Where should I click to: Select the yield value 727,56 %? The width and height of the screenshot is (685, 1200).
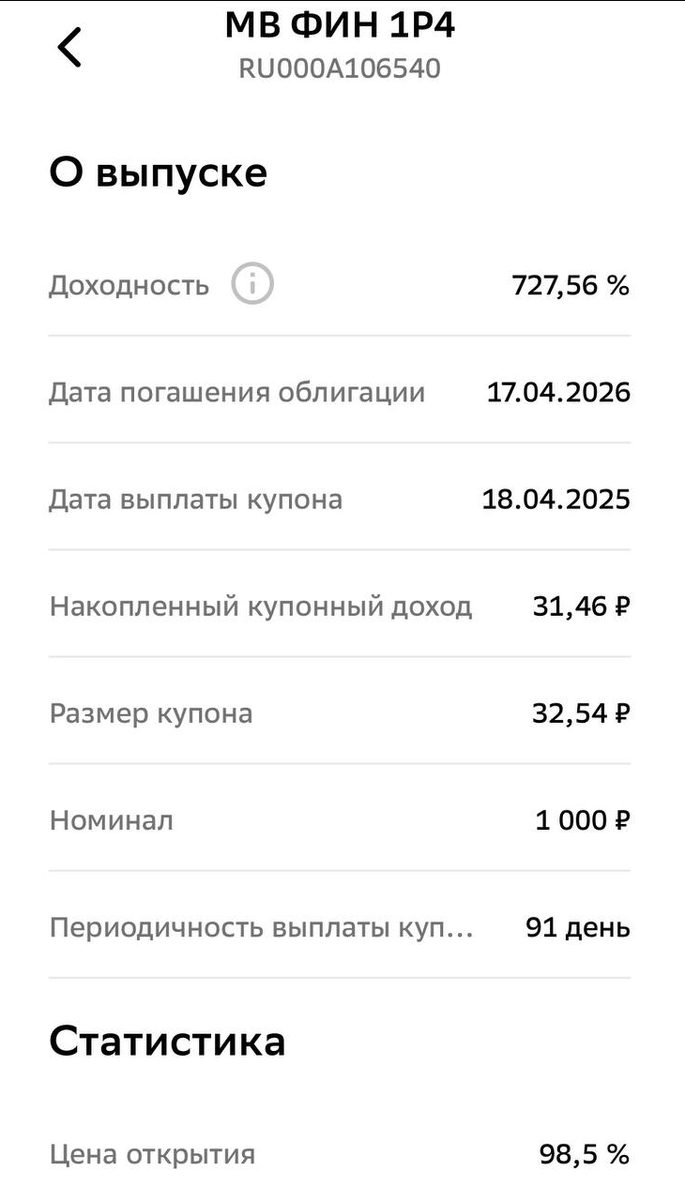pos(570,285)
